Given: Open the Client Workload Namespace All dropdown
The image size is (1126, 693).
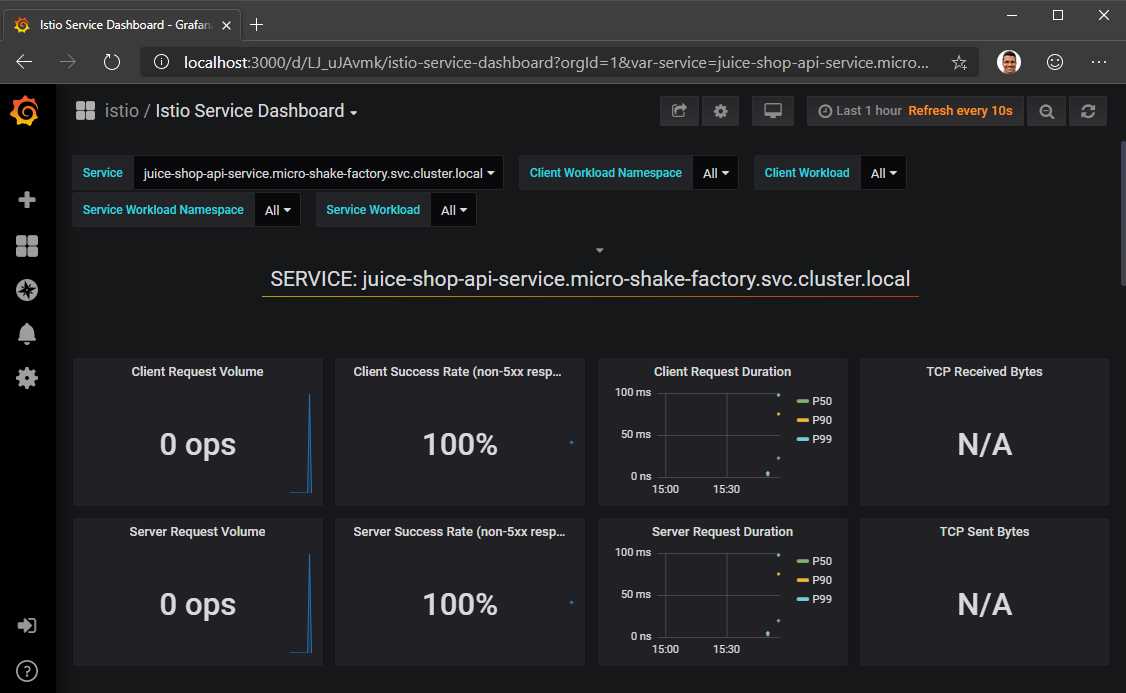Looking at the screenshot, I should (x=716, y=172).
